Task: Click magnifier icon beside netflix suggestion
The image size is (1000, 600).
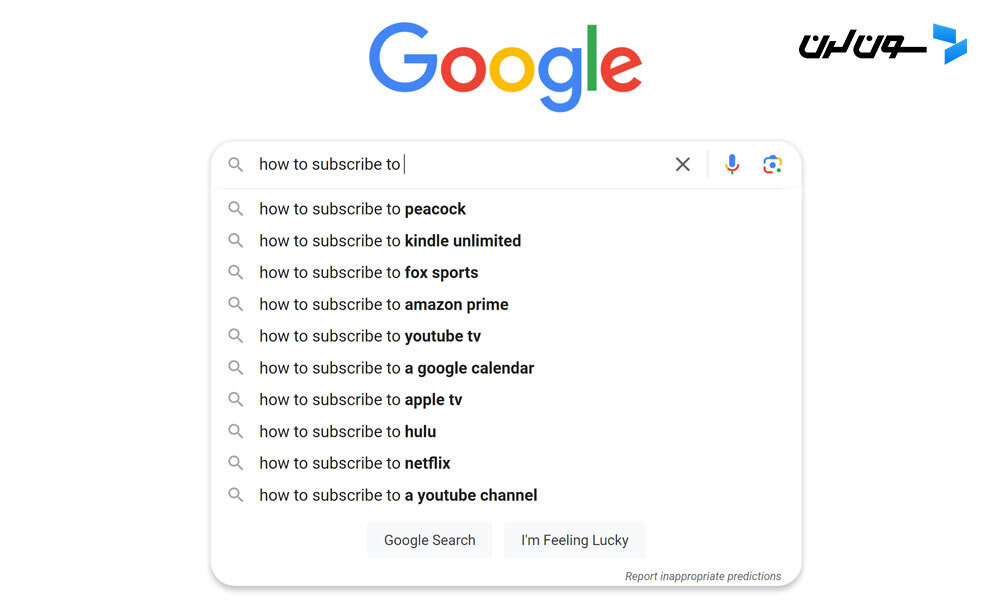Action: click(235, 463)
